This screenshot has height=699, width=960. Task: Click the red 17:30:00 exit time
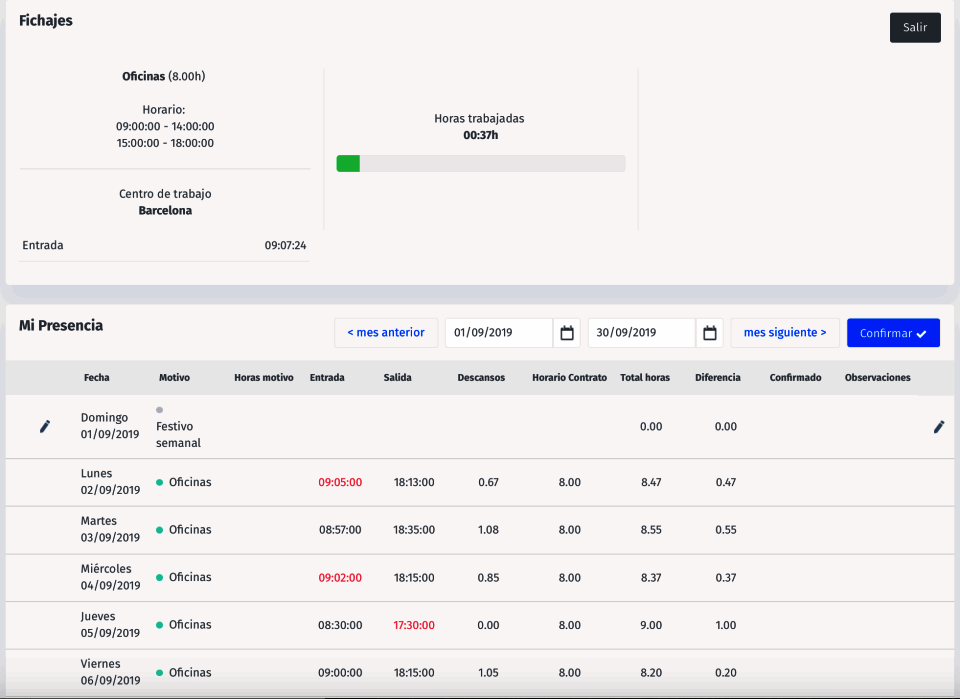pyautogui.click(x=414, y=625)
